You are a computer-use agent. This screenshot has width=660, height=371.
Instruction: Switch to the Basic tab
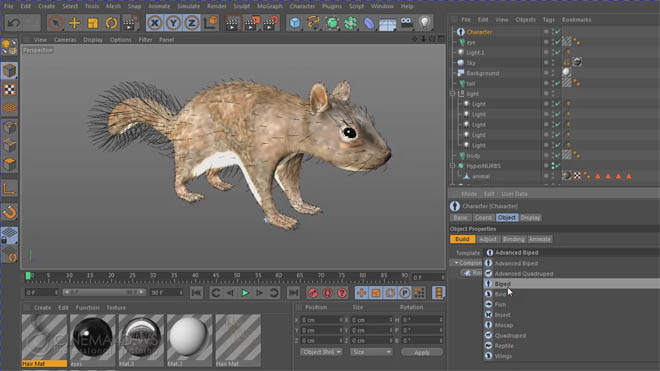pyautogui.click(x=460, y=218)
